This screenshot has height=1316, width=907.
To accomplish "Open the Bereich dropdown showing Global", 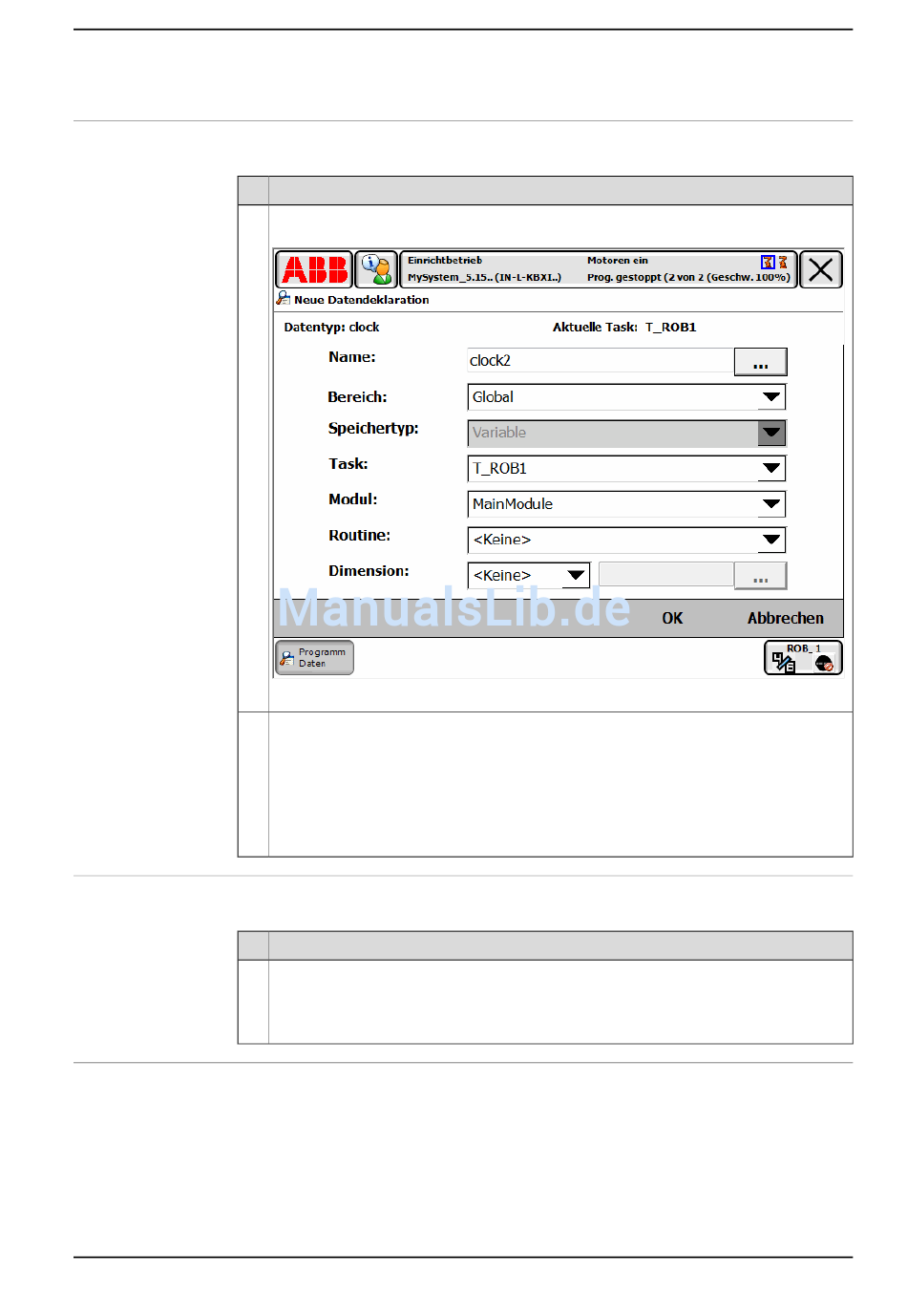I will [626, 397].
